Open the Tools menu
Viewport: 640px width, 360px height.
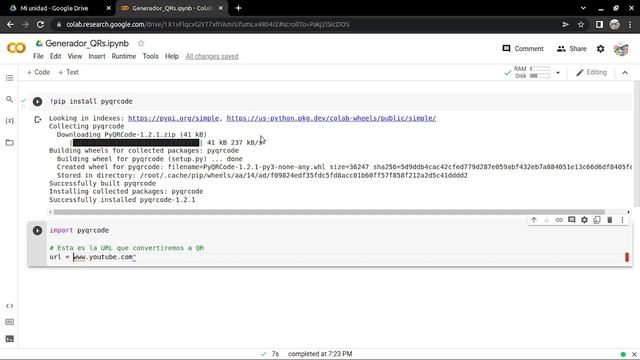click(x=150, y=56)
